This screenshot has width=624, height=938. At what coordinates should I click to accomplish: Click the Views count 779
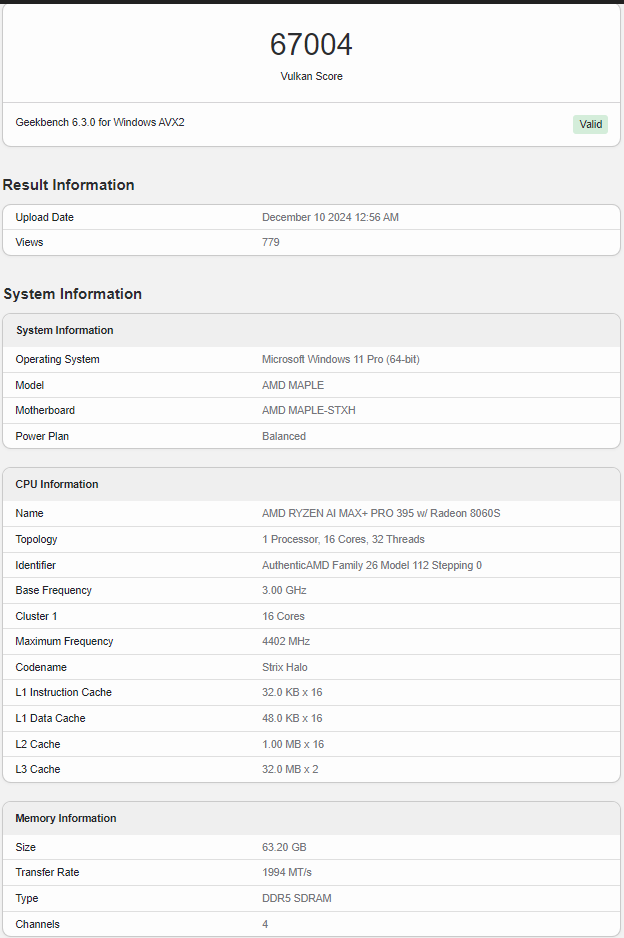pyautogui.click(x=270, y=242)
